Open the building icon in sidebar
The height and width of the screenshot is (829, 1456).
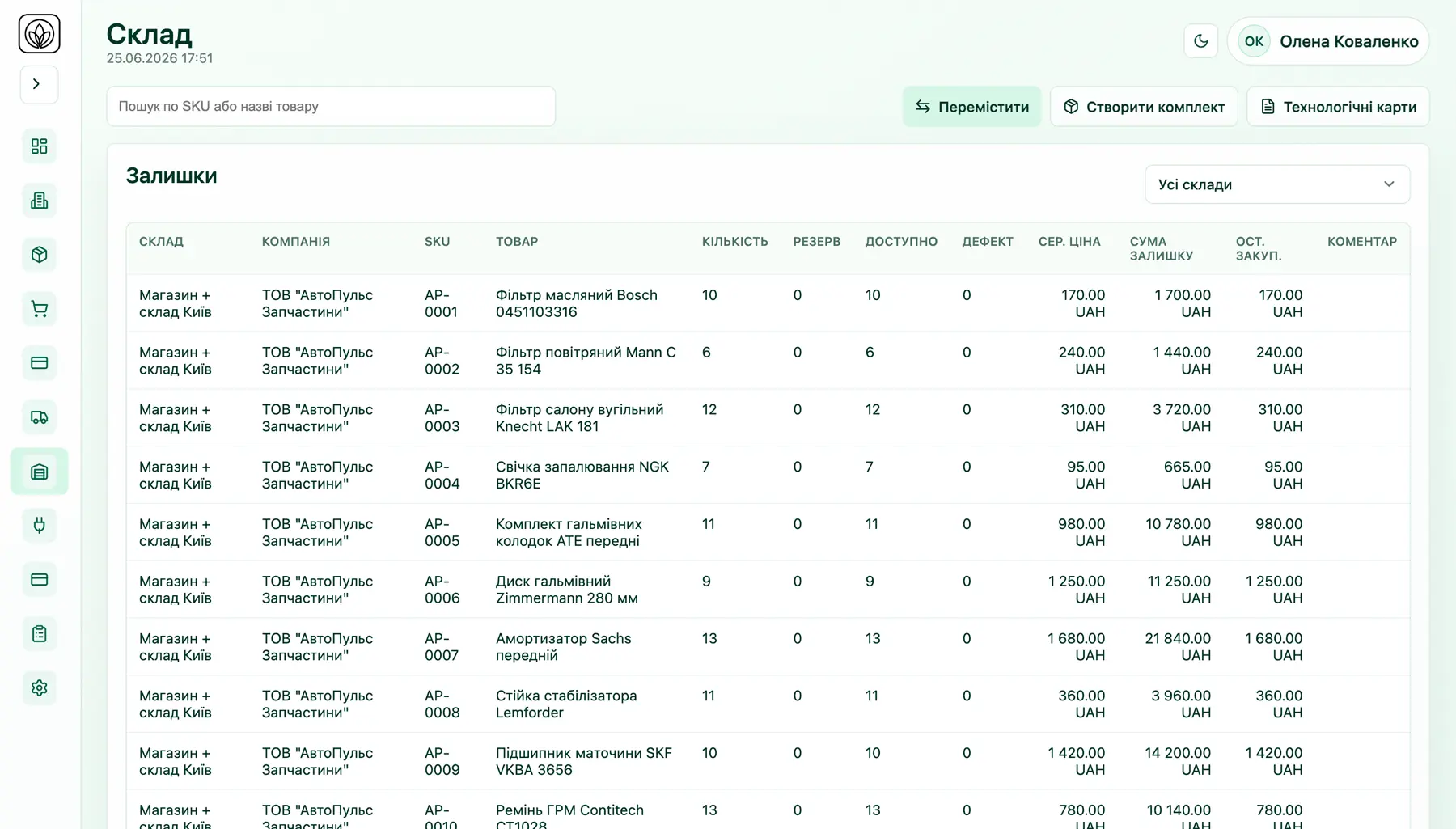(39, 201)
